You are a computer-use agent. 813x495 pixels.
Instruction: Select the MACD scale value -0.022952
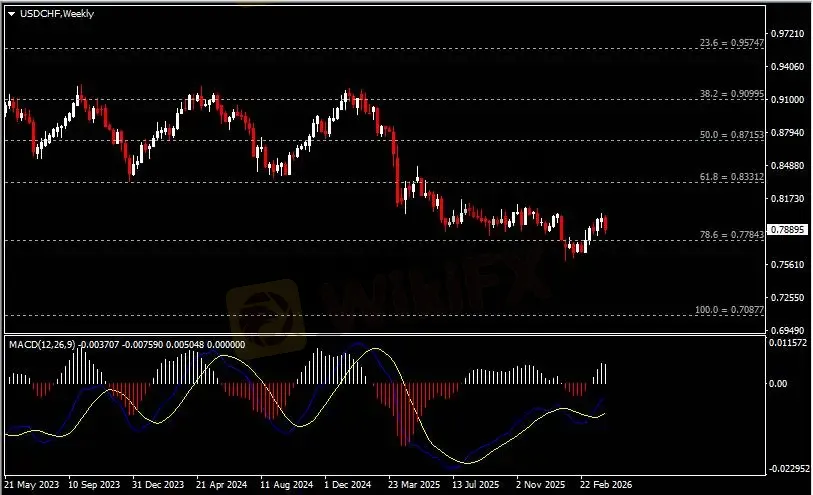pyautogui.click(x=788, y=468)
